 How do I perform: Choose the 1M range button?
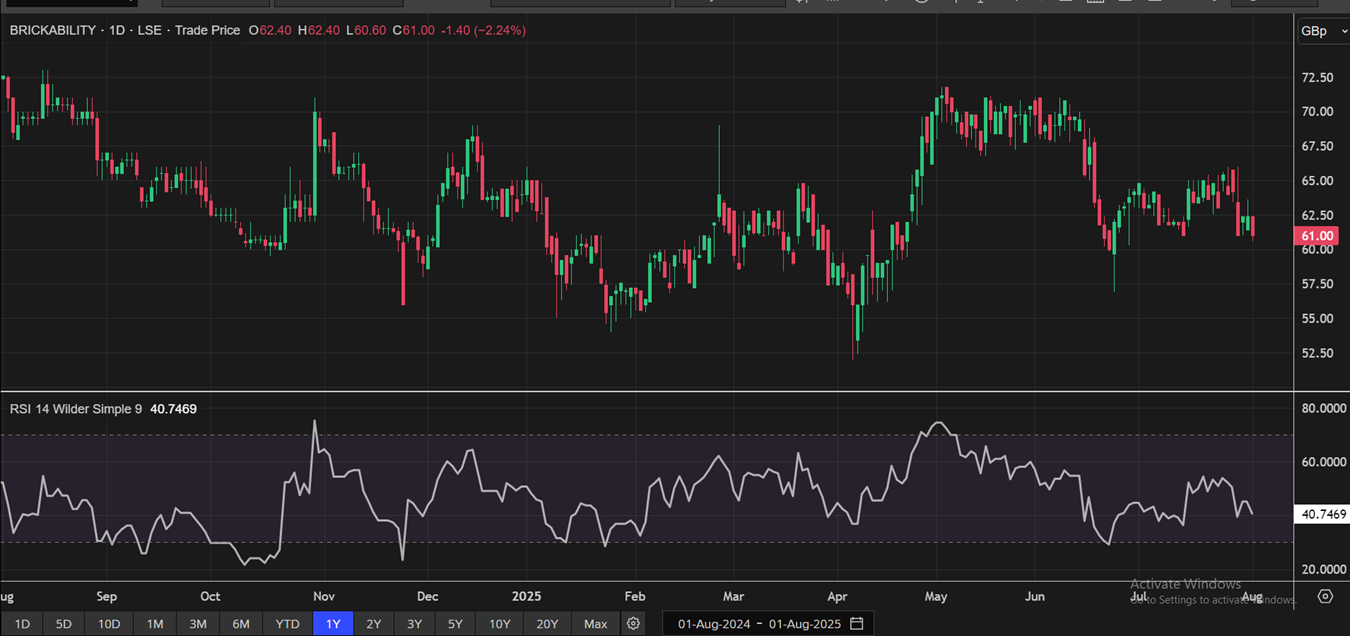click(155, 624)
